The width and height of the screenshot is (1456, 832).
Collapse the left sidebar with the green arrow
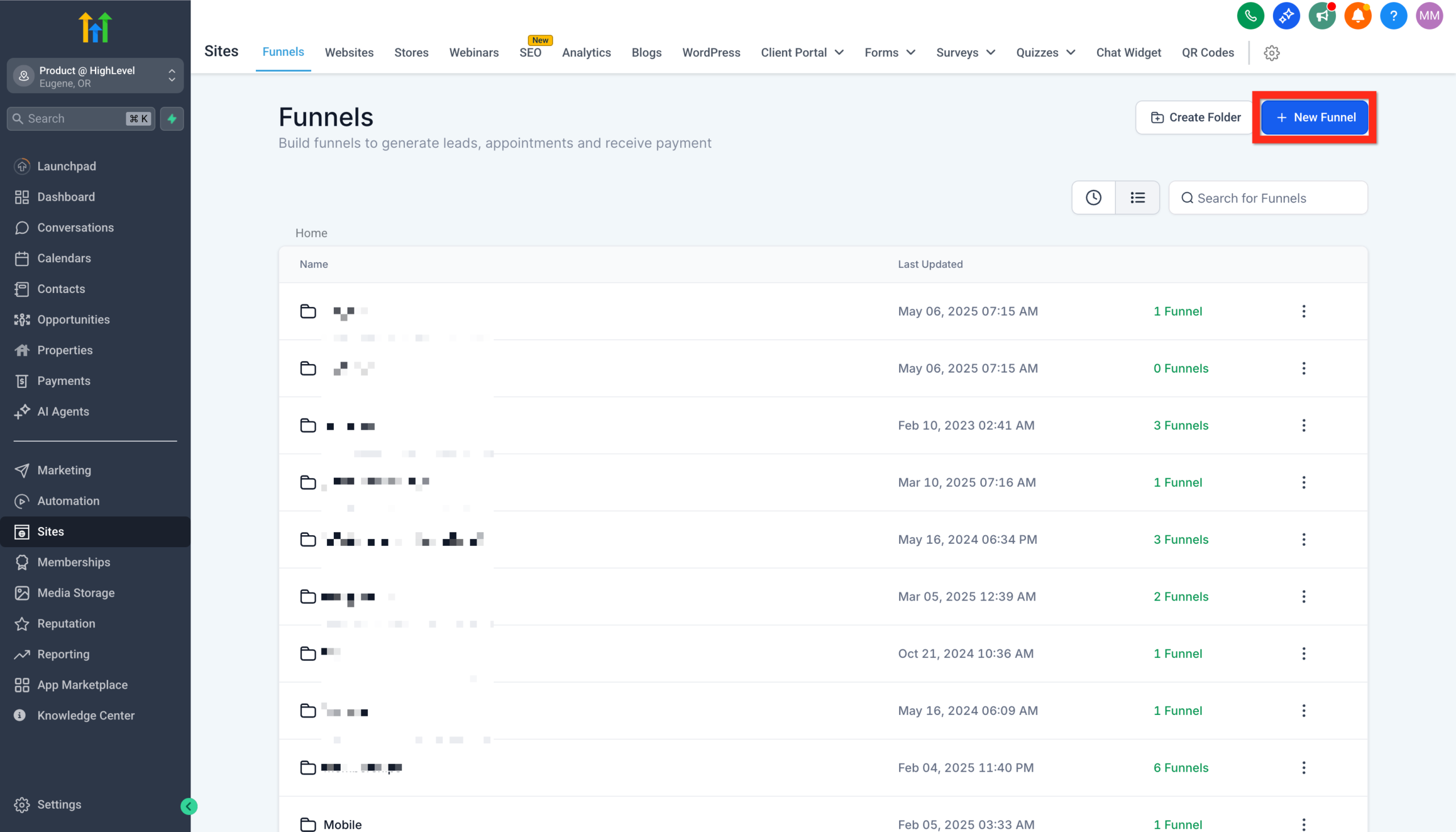pyautogui.click(x=189, y=806)
